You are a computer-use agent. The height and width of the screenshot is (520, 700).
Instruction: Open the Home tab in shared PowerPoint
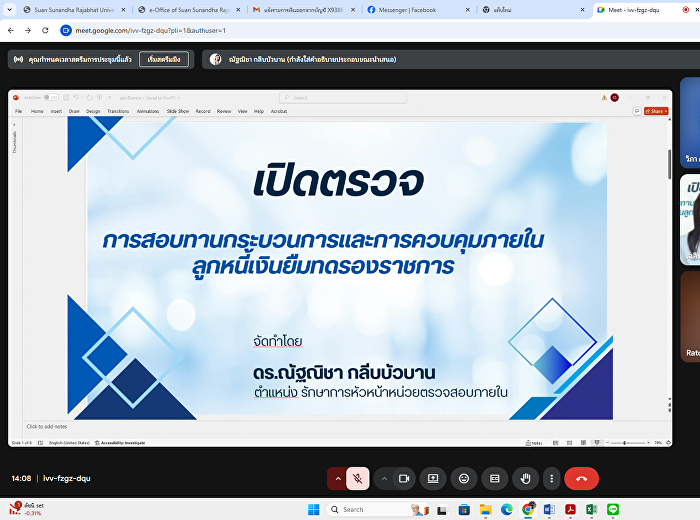(x=37, y=111)
